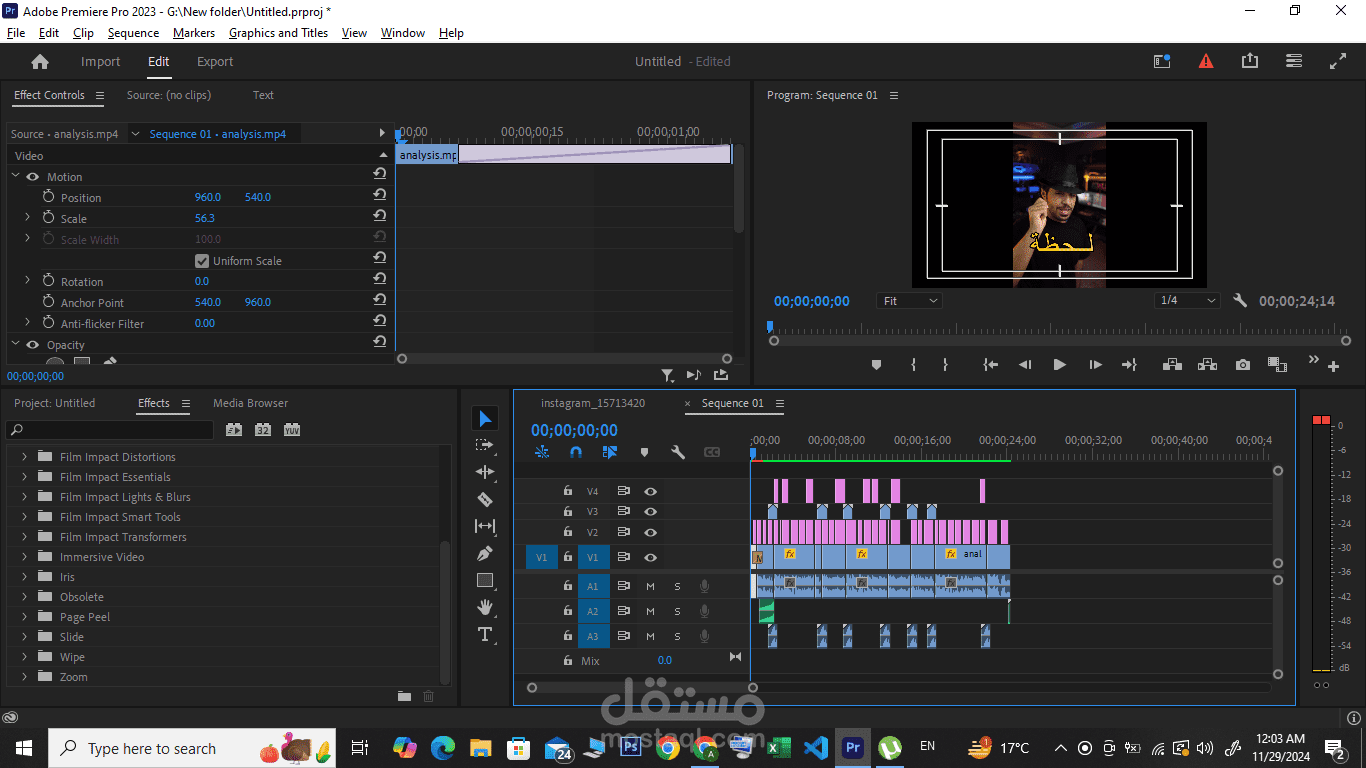Toggle Uniform Scale checkbox
1366x768 pixels.
(202, 261)
